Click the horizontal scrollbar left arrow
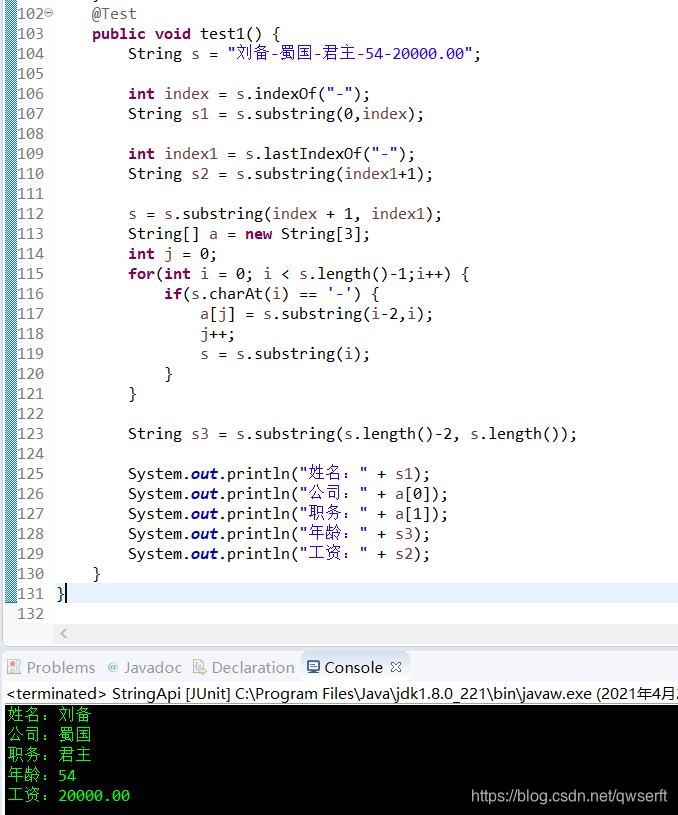The width and height of the screenshot is (678, 815). (63, 633)
